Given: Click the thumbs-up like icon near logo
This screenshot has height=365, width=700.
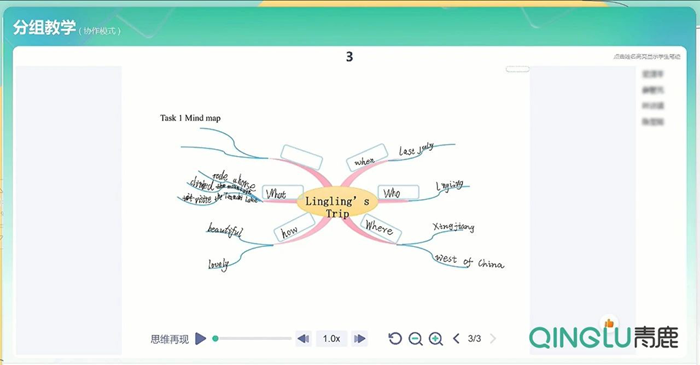Looking at the screenshot, I should tap(609, 323).
